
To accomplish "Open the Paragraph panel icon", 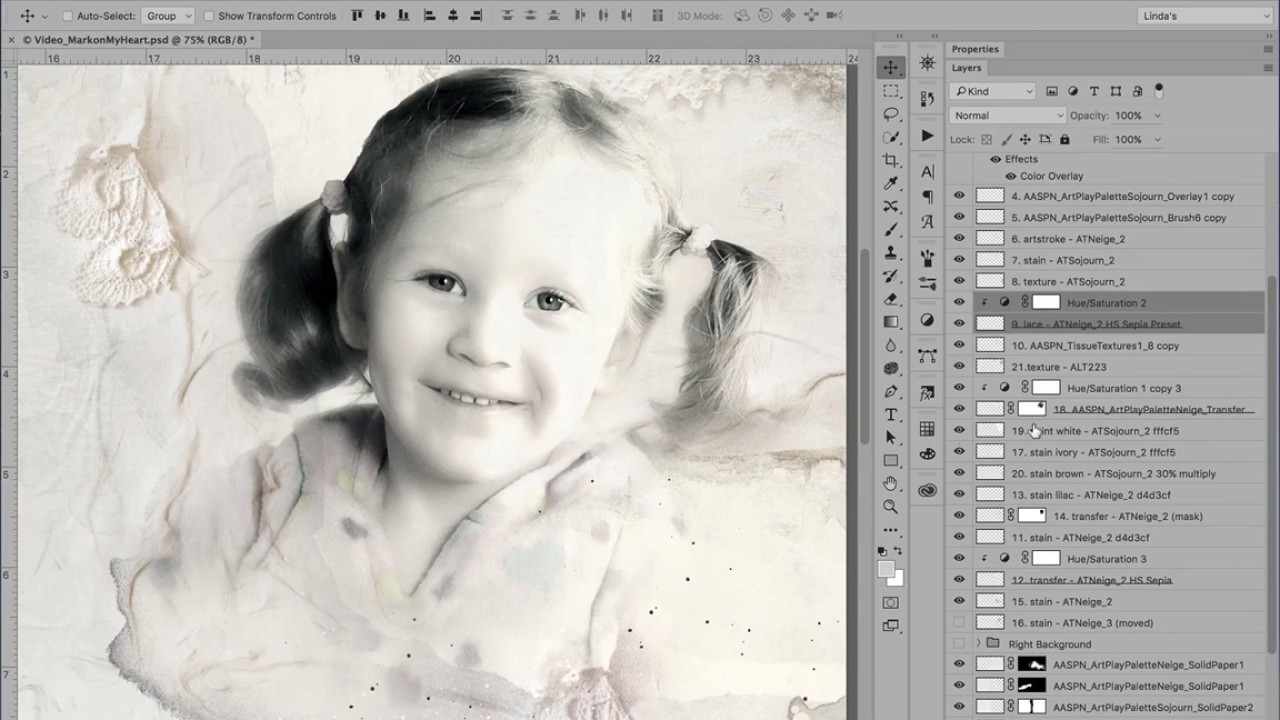I will [x=928, y=197].
